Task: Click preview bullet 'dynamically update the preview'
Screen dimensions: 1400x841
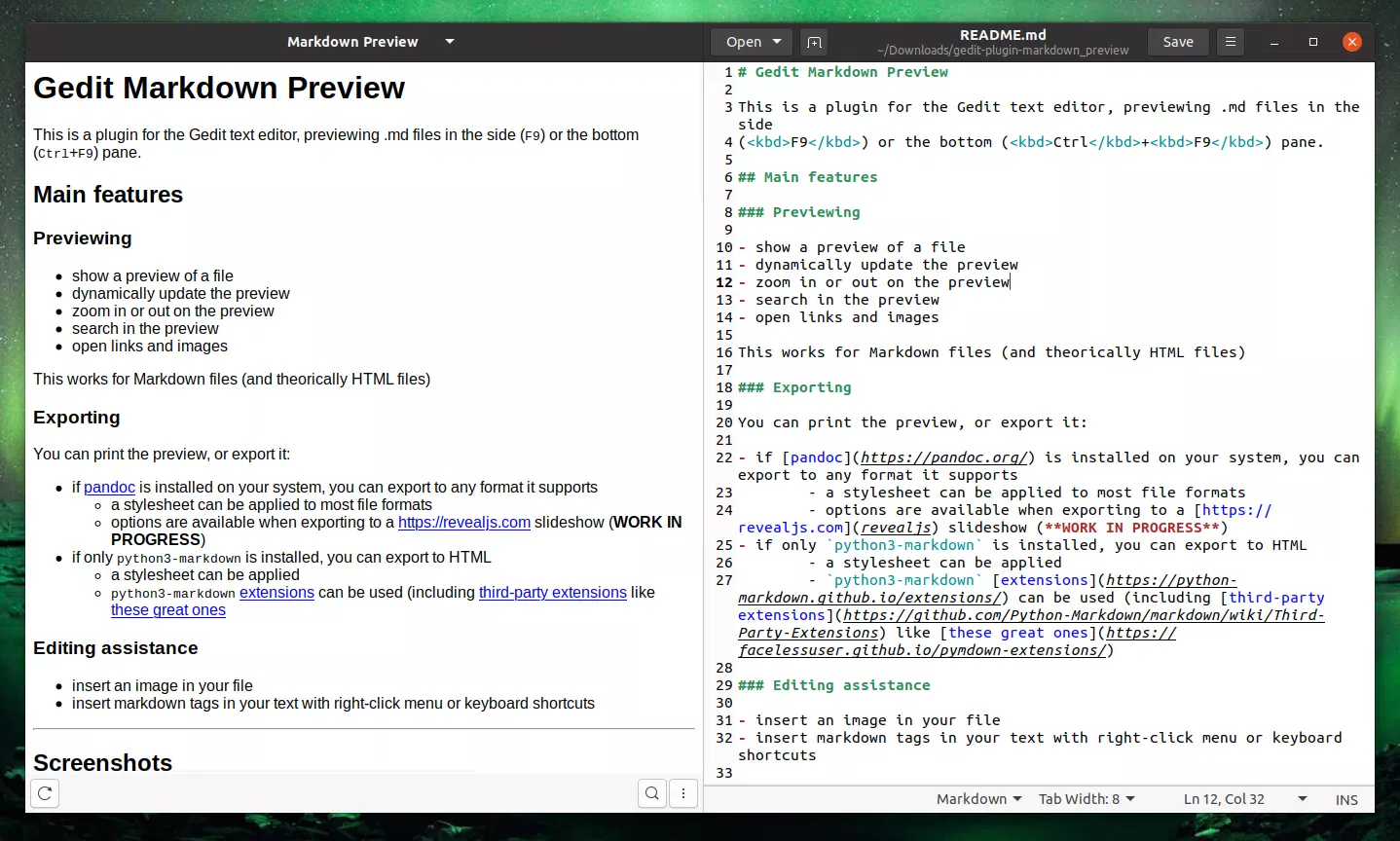Action: point(181,293)
